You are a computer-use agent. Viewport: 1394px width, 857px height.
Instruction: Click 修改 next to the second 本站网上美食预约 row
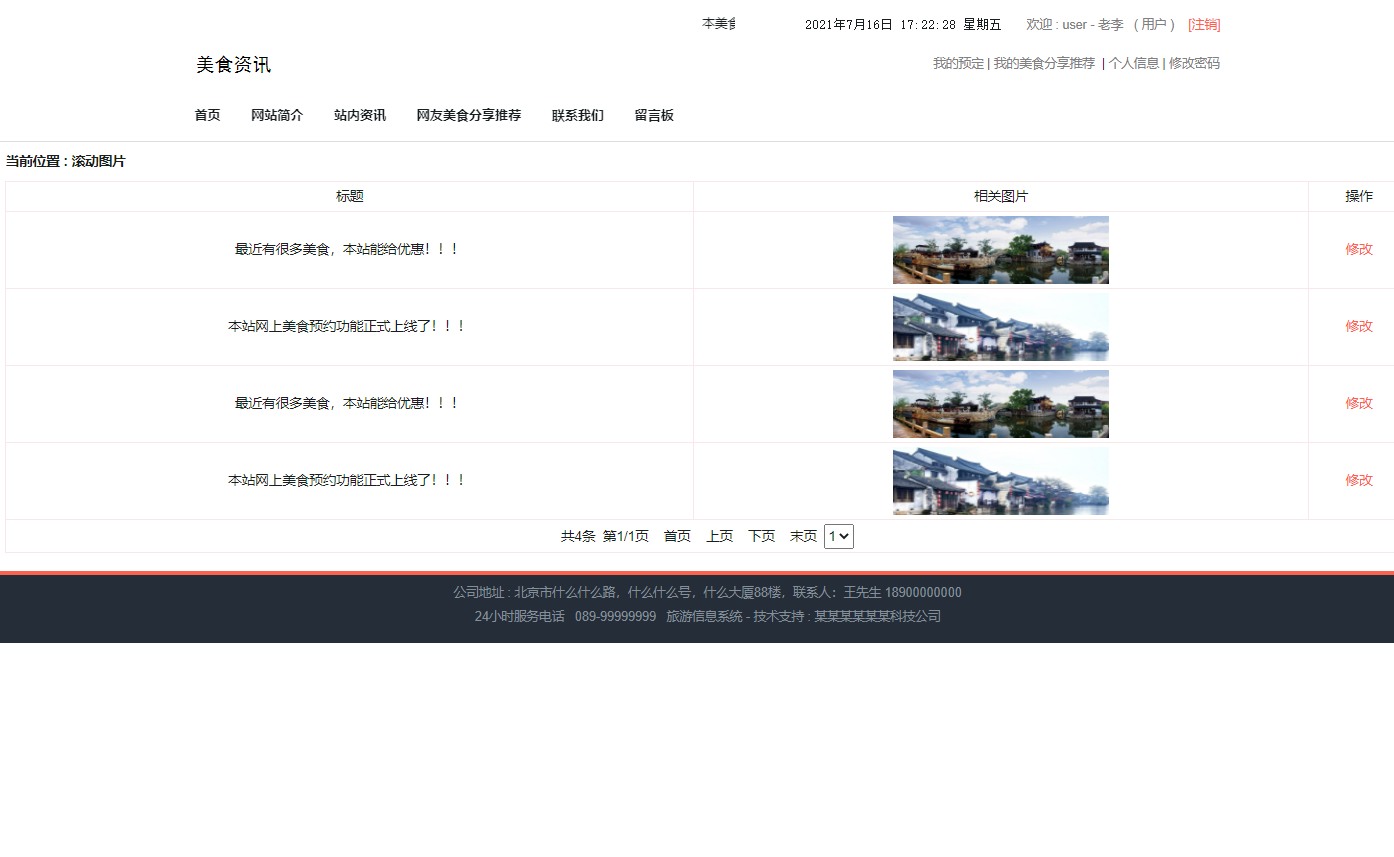pos(1360,480)
